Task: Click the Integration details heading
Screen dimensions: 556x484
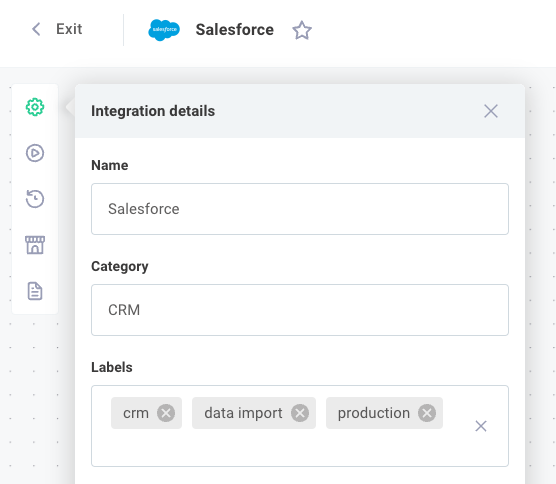Action: tap(153, 111)
